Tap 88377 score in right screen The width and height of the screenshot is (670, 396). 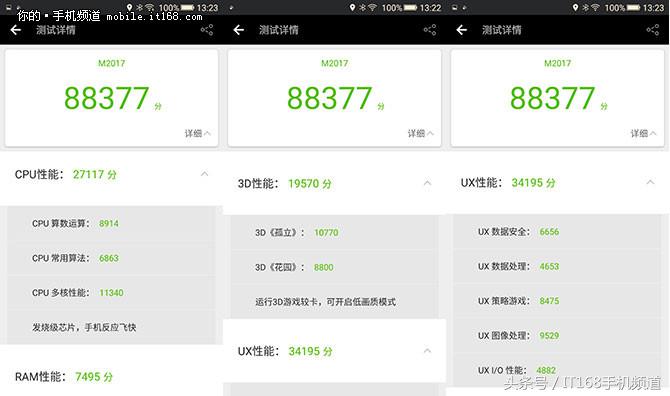[552, 98]
